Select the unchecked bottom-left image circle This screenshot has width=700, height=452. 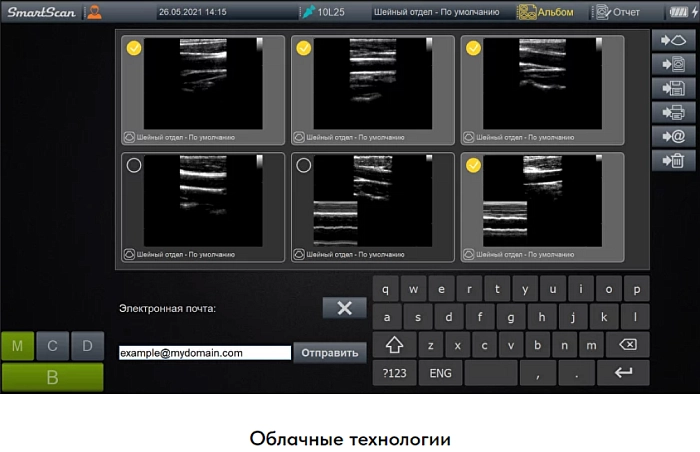(134, 165)
